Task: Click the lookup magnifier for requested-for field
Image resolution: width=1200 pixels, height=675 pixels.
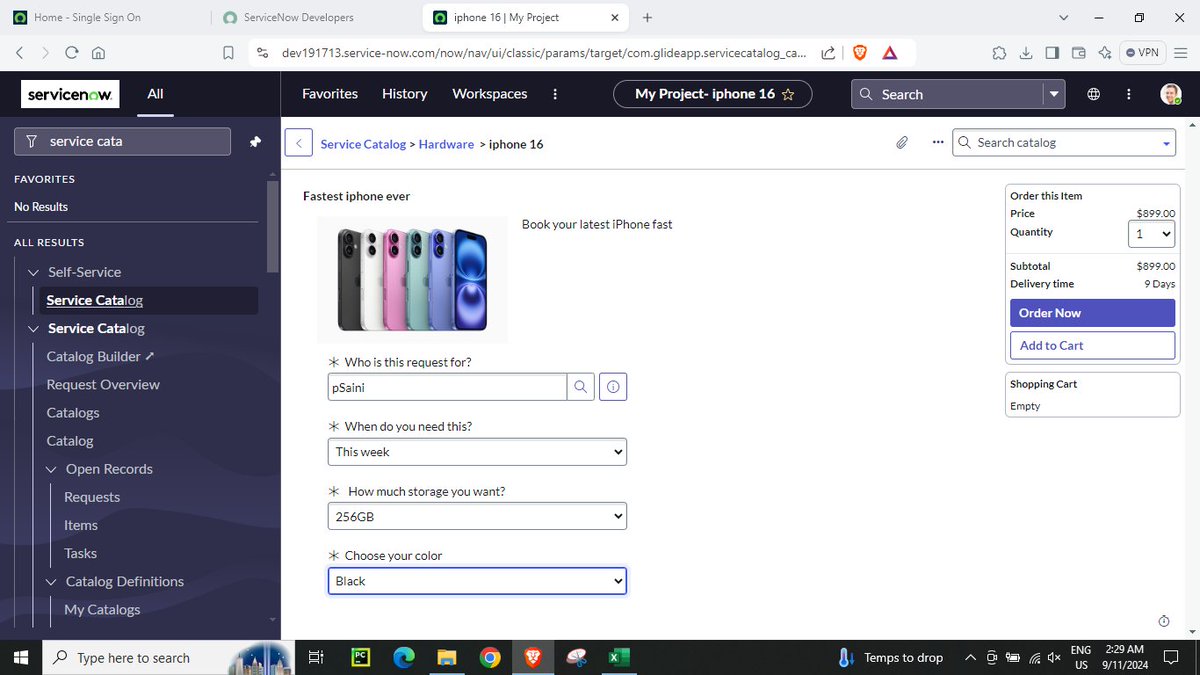Action: (581, 387)
